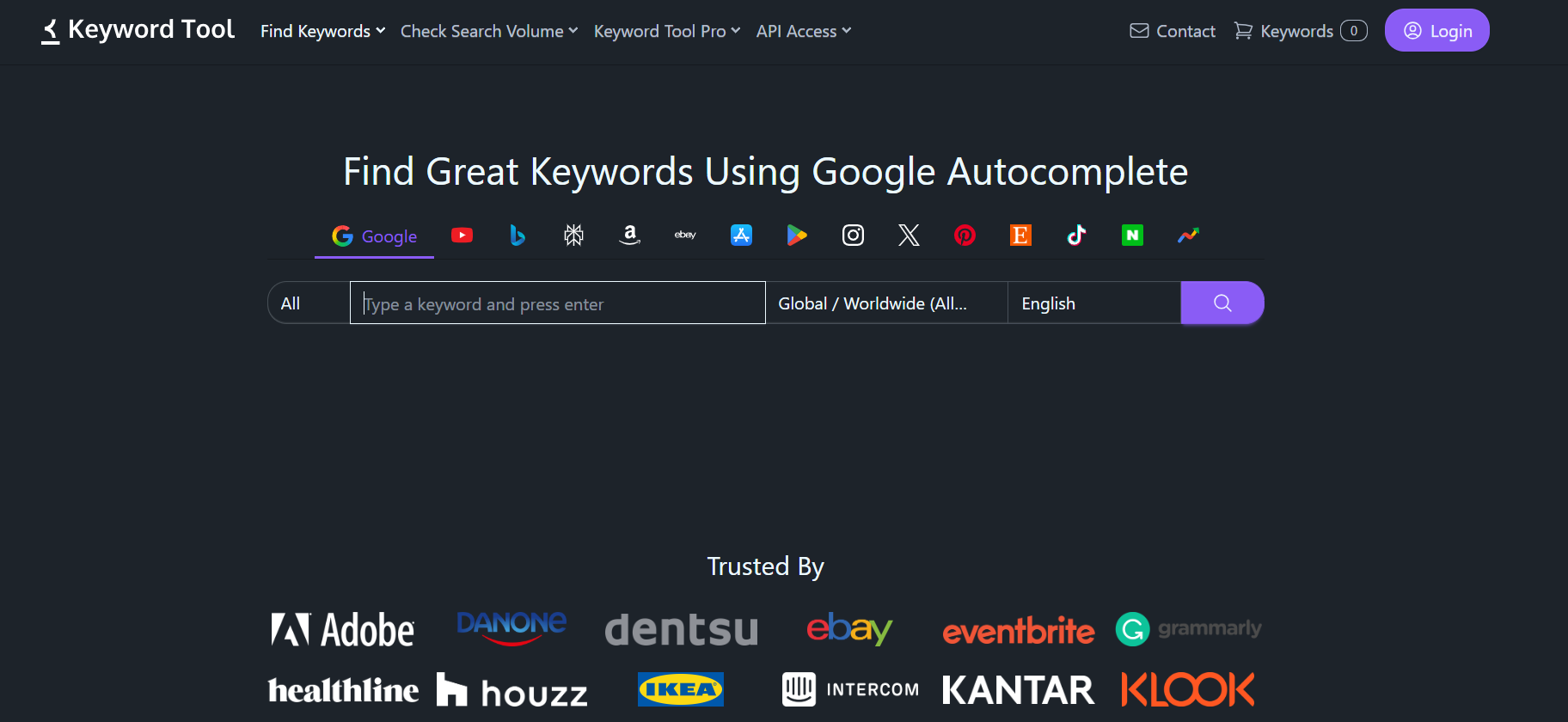The image size is (1568, 722).
Task: Select the Google tab
Action: (375, 236)
